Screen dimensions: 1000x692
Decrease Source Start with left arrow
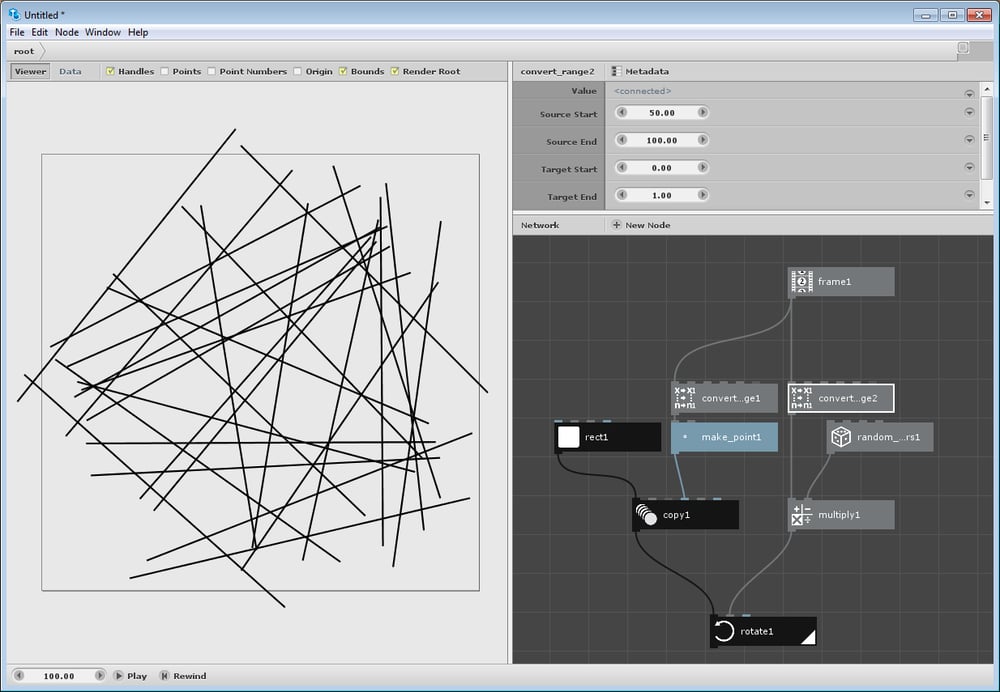tap(622, 112)
